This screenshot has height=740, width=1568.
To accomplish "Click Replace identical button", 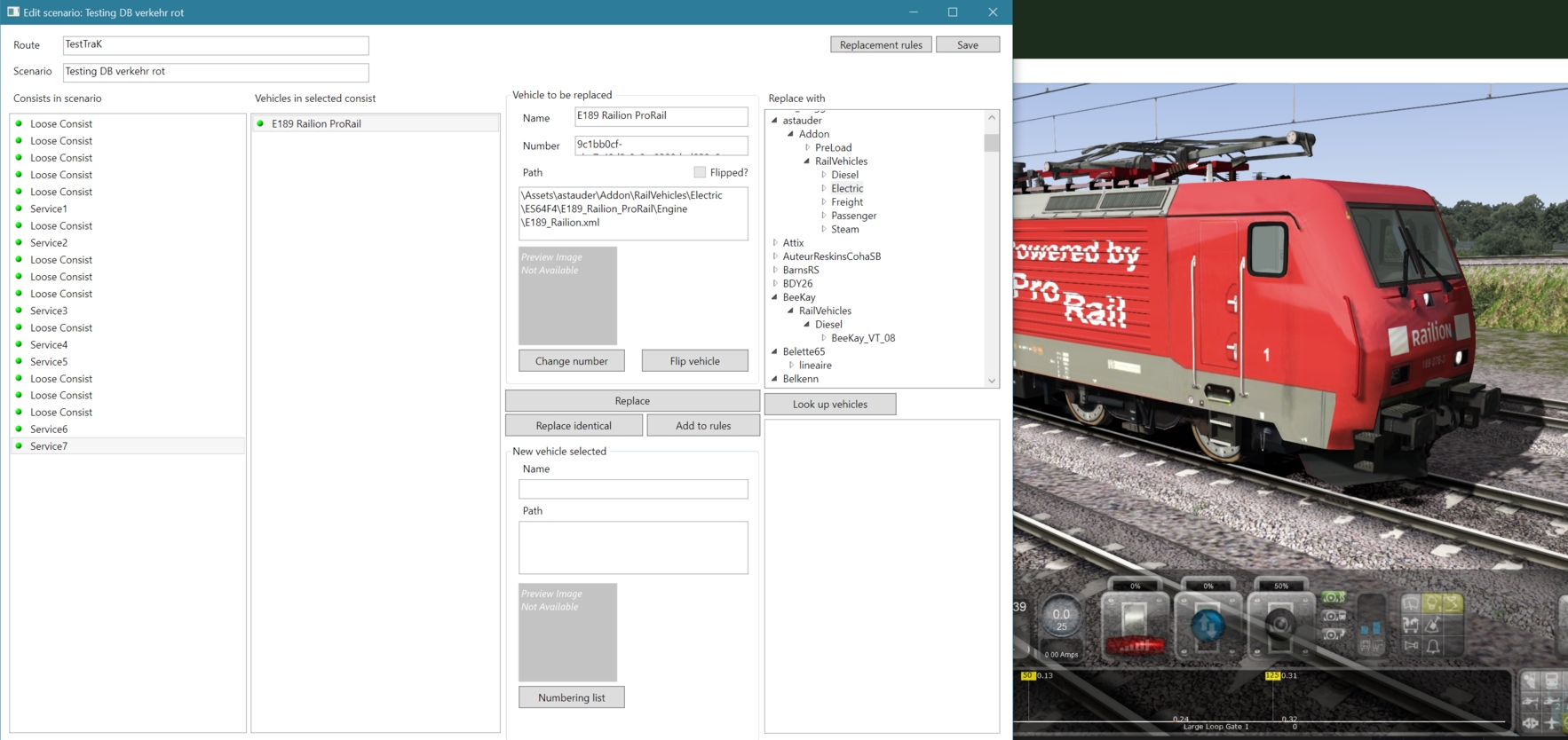I will 574,426.
